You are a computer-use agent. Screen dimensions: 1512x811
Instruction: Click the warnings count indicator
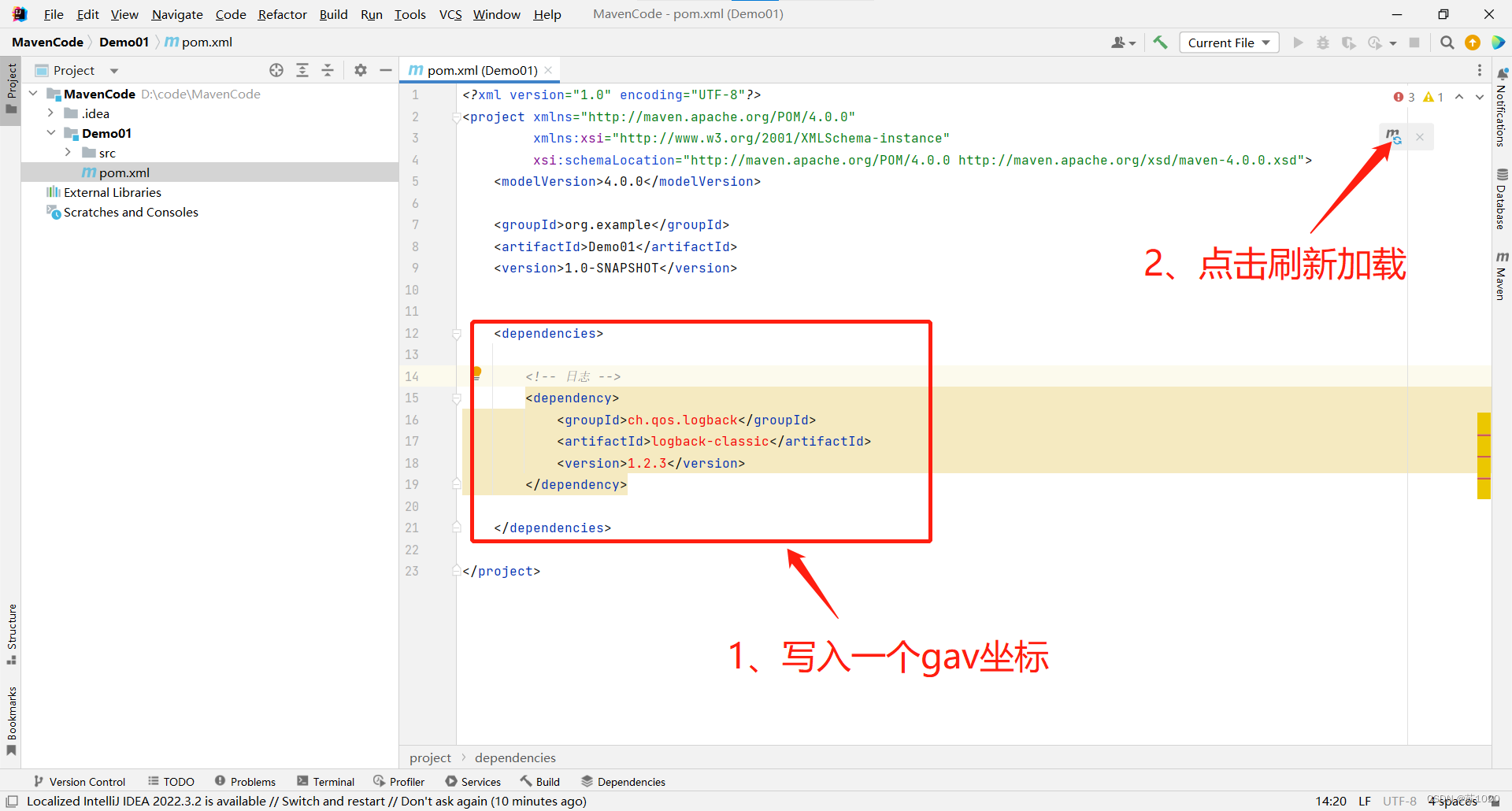pos(1433,97)
